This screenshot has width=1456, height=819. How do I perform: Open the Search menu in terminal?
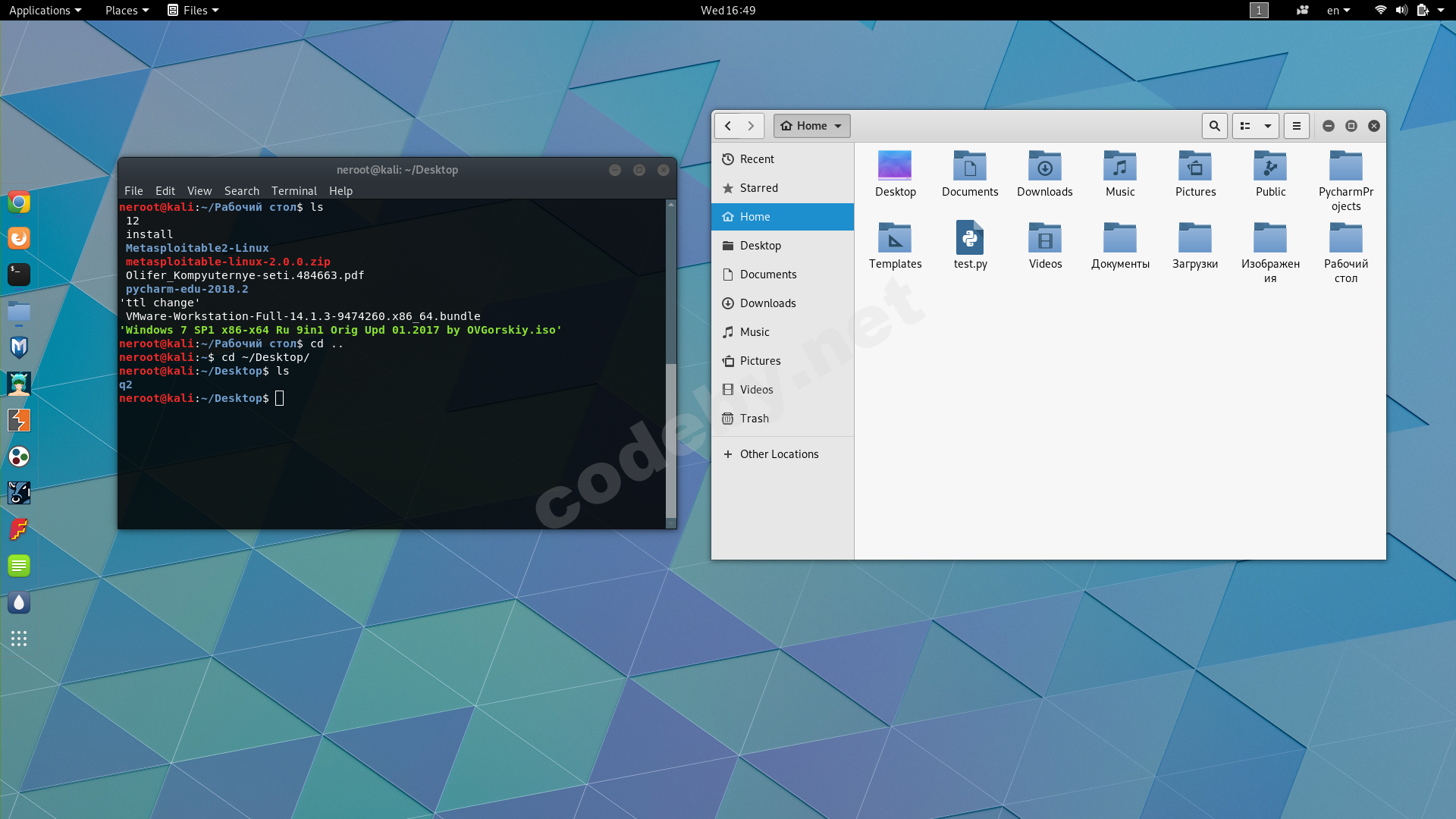coord(241,191)
